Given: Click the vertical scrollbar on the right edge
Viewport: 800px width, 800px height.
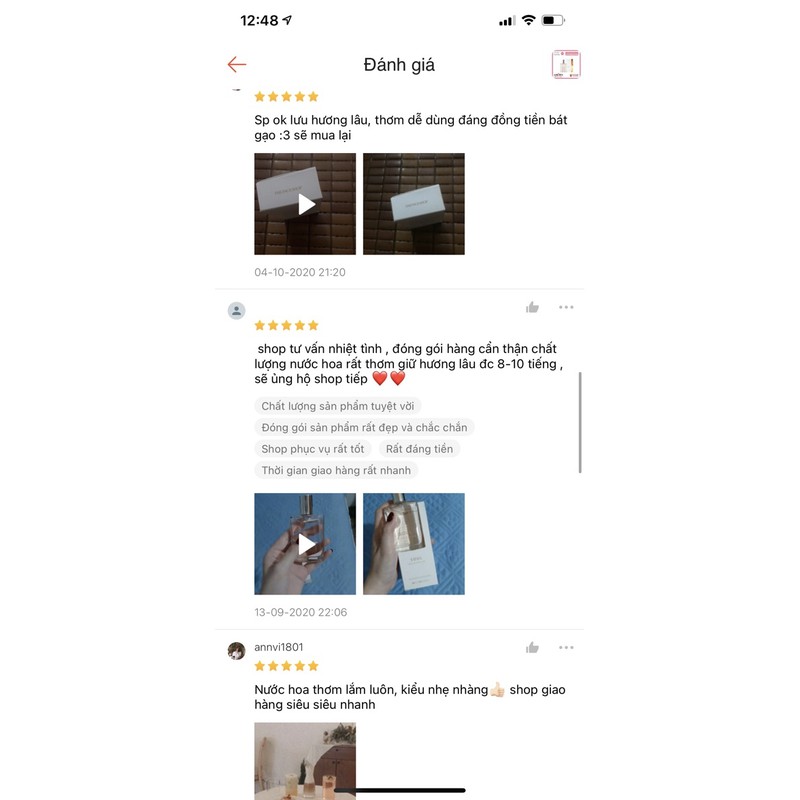Looking at the screenshot, I should click(x=580, y=422).
